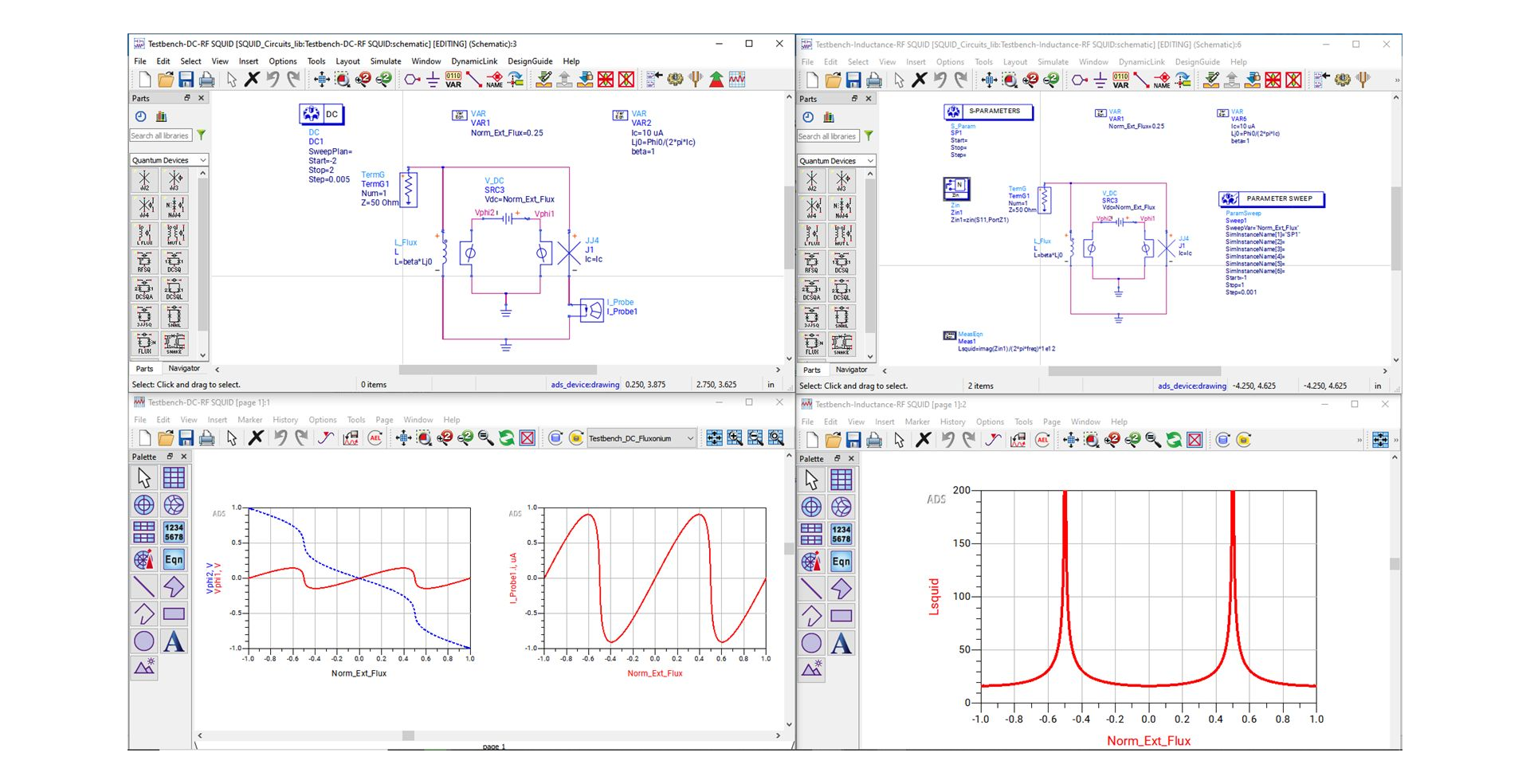The height and width of the screenshot is (784, 1530).
Task: Open Testbench_DC_Fluxonium dataset dropdown
Action: 641,438
